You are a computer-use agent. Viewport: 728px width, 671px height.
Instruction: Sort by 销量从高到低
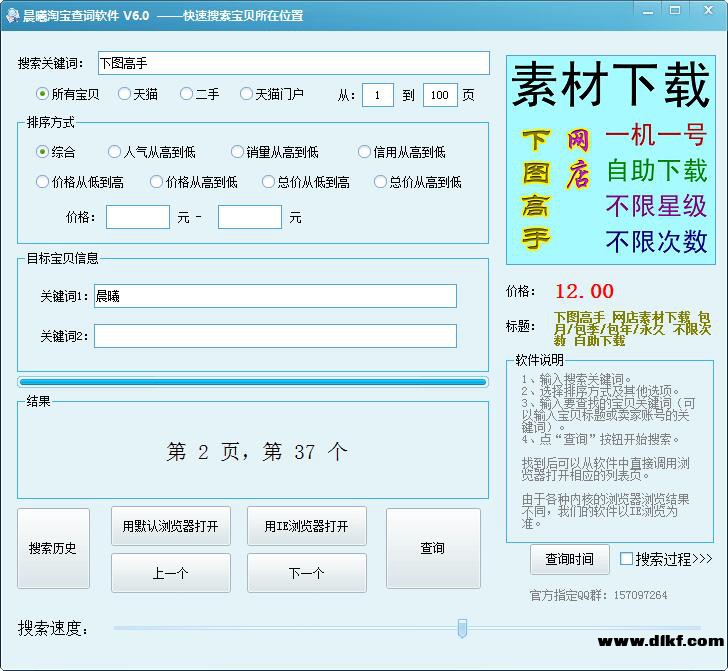[237, 152]
